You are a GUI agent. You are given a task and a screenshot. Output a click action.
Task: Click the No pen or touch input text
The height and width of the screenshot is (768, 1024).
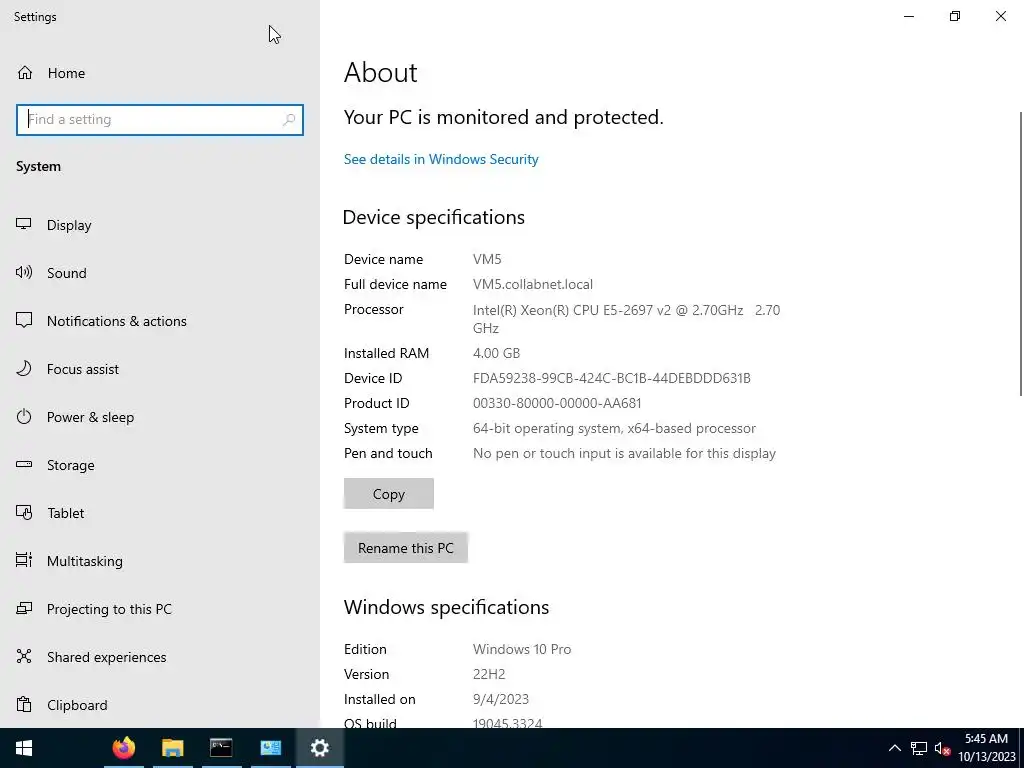624,453
